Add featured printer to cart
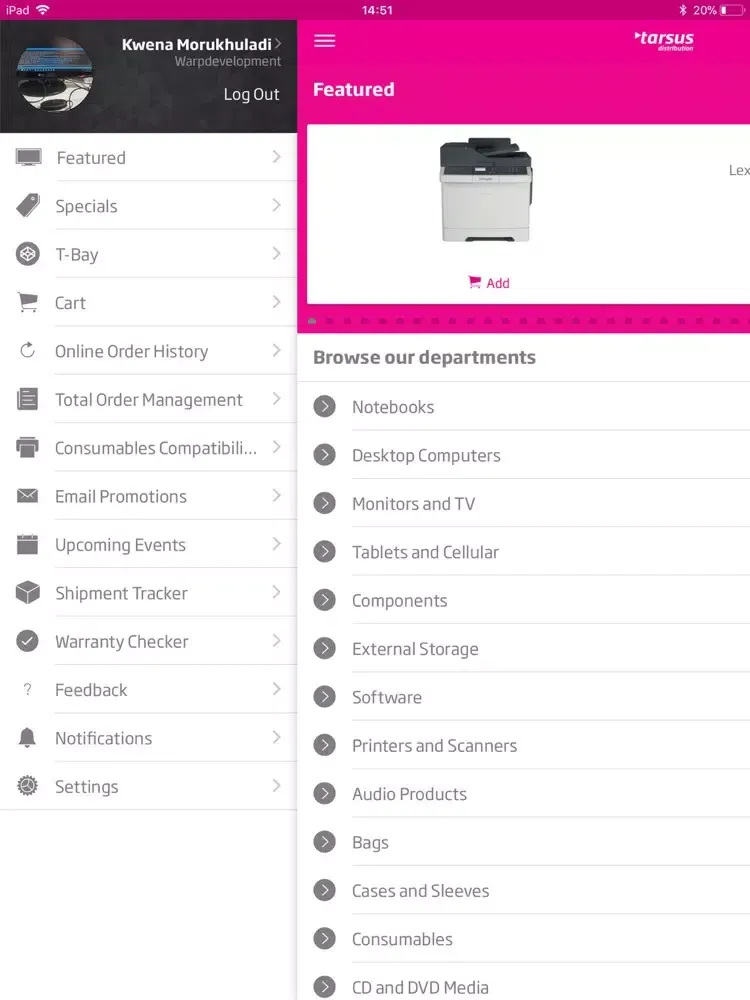 [x=489, y=283]
